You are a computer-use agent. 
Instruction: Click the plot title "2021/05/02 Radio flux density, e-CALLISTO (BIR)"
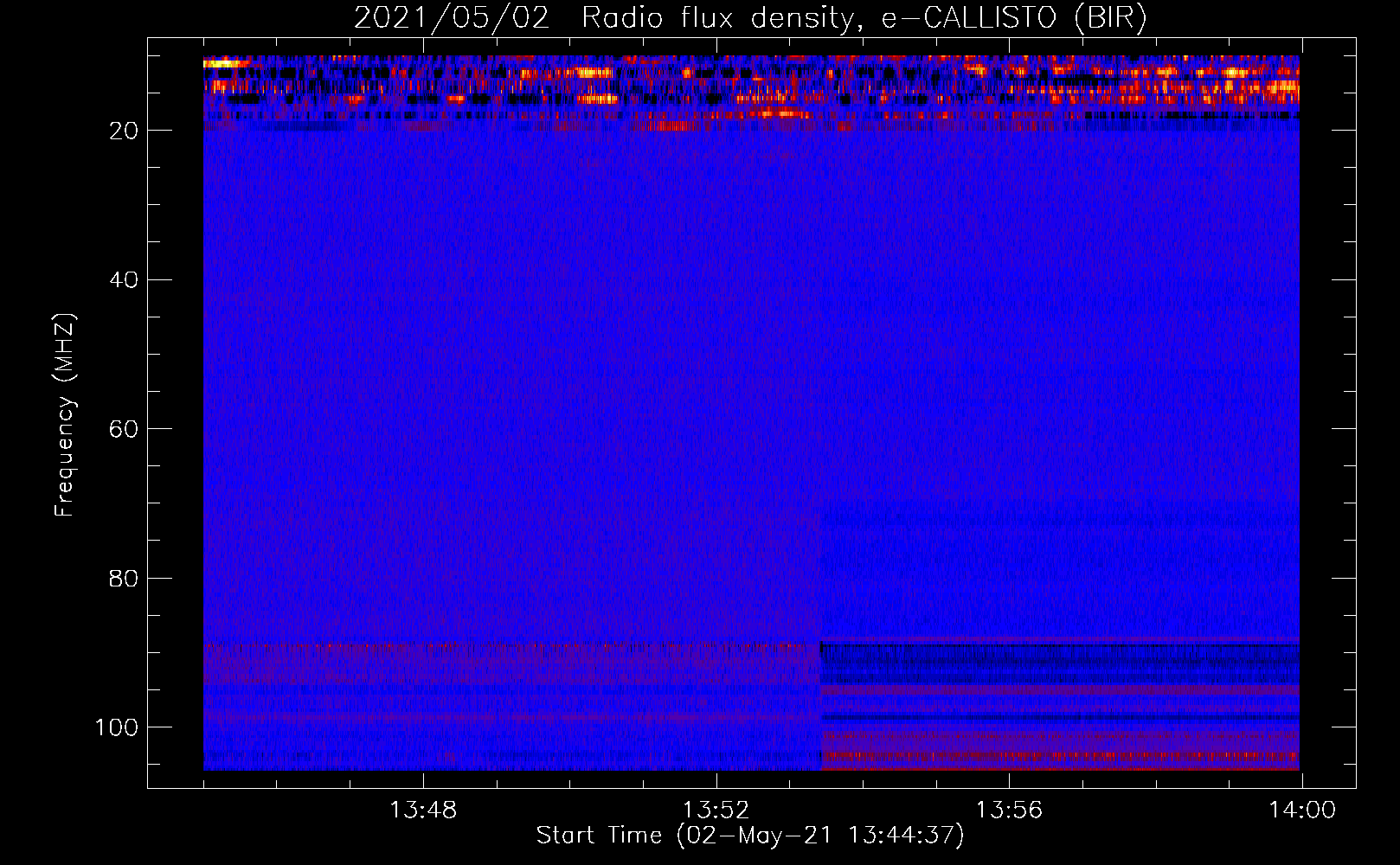tap(750, 17)
